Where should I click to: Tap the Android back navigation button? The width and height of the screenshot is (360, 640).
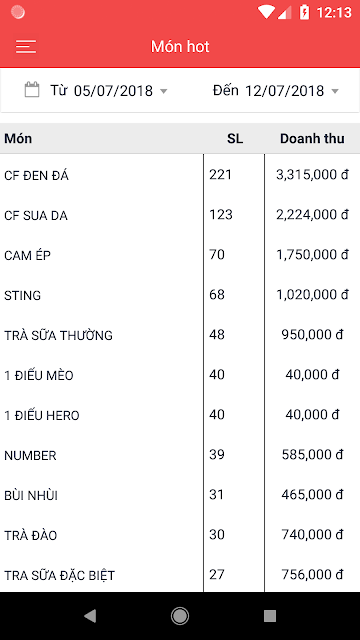[90, 616]
